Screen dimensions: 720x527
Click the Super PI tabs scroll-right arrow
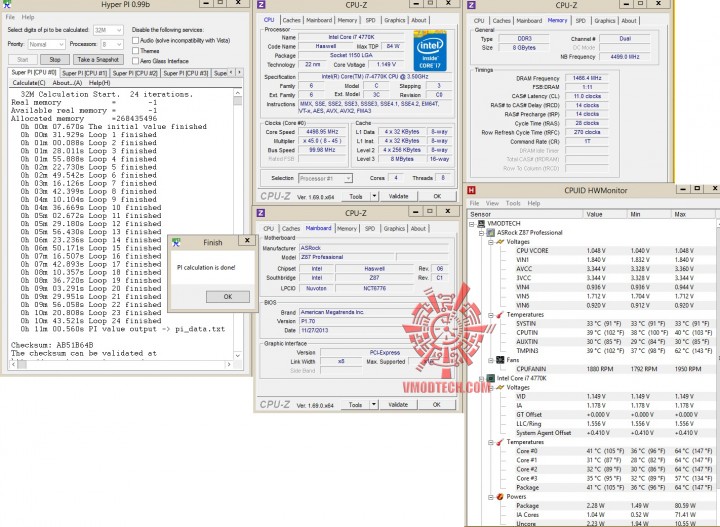coord(239,73)
